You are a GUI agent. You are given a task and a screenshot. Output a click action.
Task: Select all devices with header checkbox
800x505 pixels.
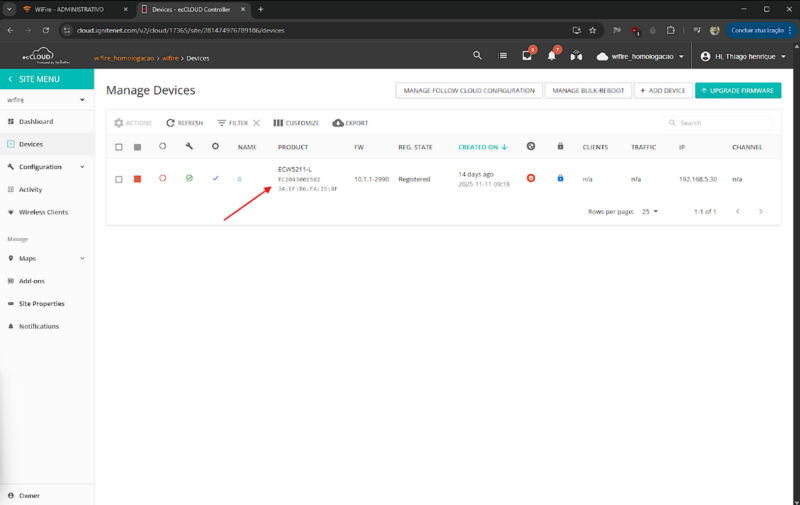[119, 147]
